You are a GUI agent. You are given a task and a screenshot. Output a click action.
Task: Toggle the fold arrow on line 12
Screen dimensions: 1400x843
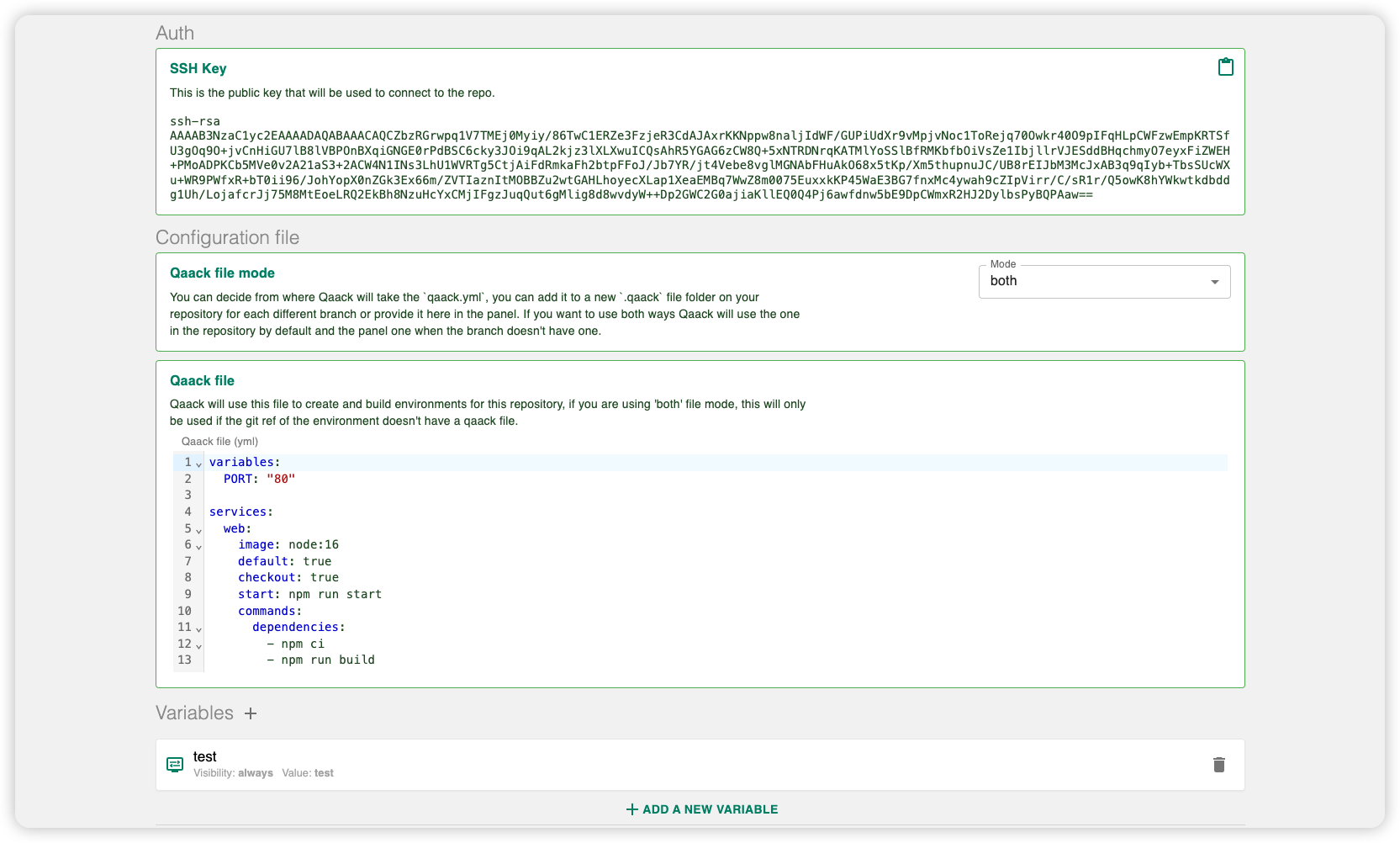pyautogui.click(x=198, y=645)
